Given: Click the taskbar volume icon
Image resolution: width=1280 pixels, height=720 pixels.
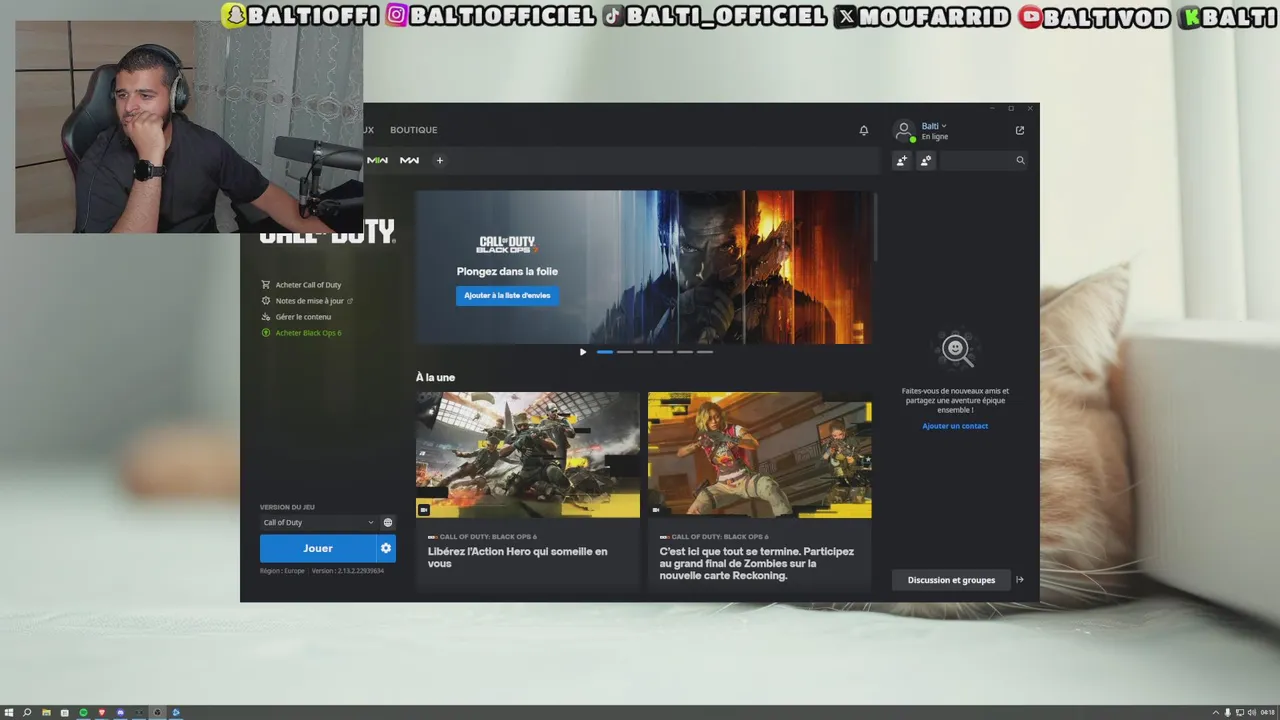Looking at the screenshot, I should tap(1251, 712).
